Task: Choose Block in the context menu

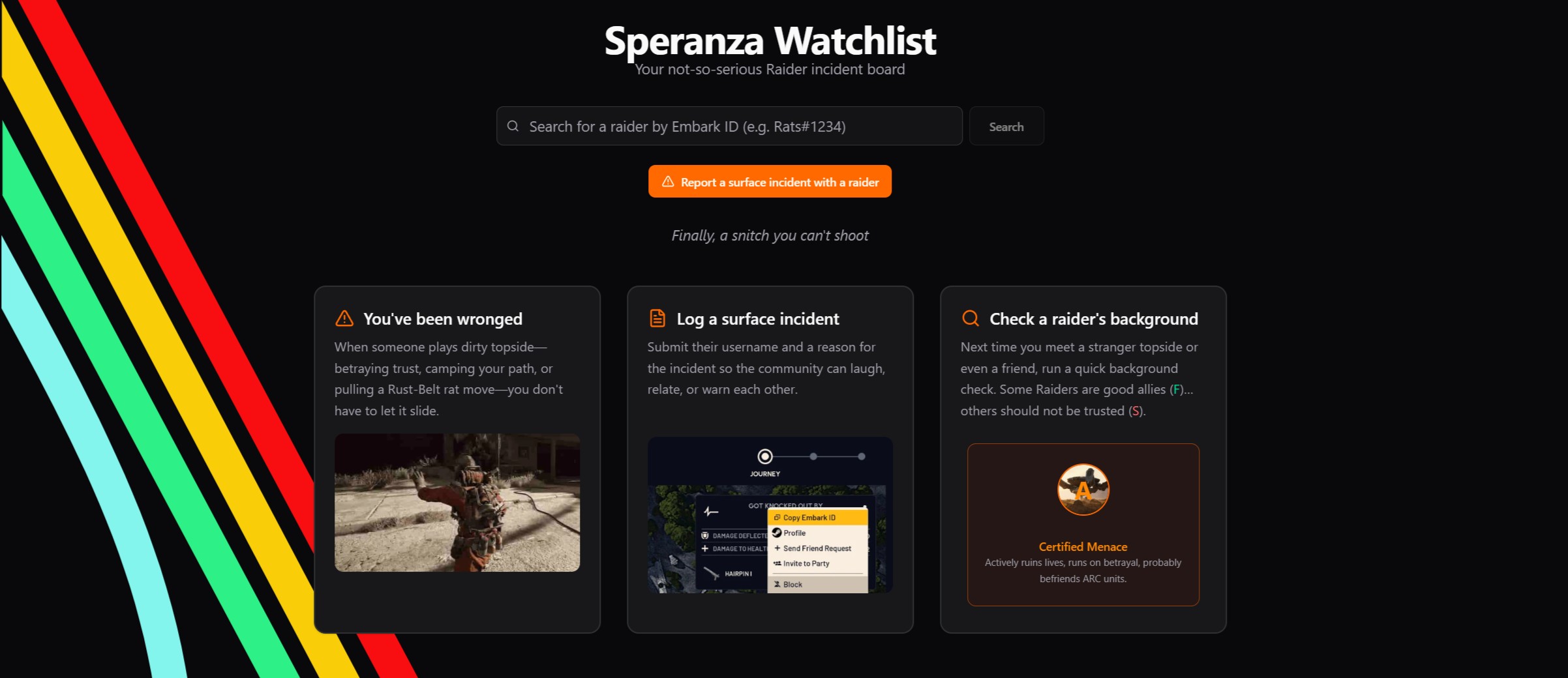Action: tap(818, 584)
